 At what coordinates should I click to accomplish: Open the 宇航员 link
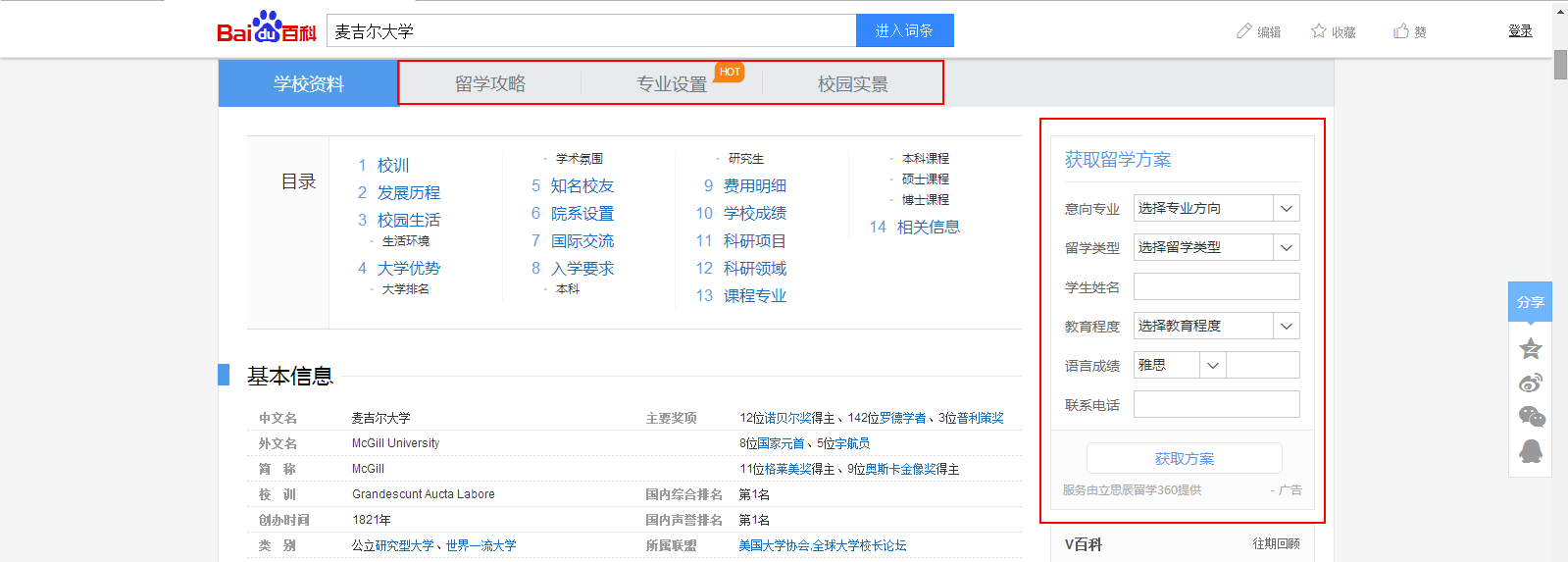tap(852, 443)
